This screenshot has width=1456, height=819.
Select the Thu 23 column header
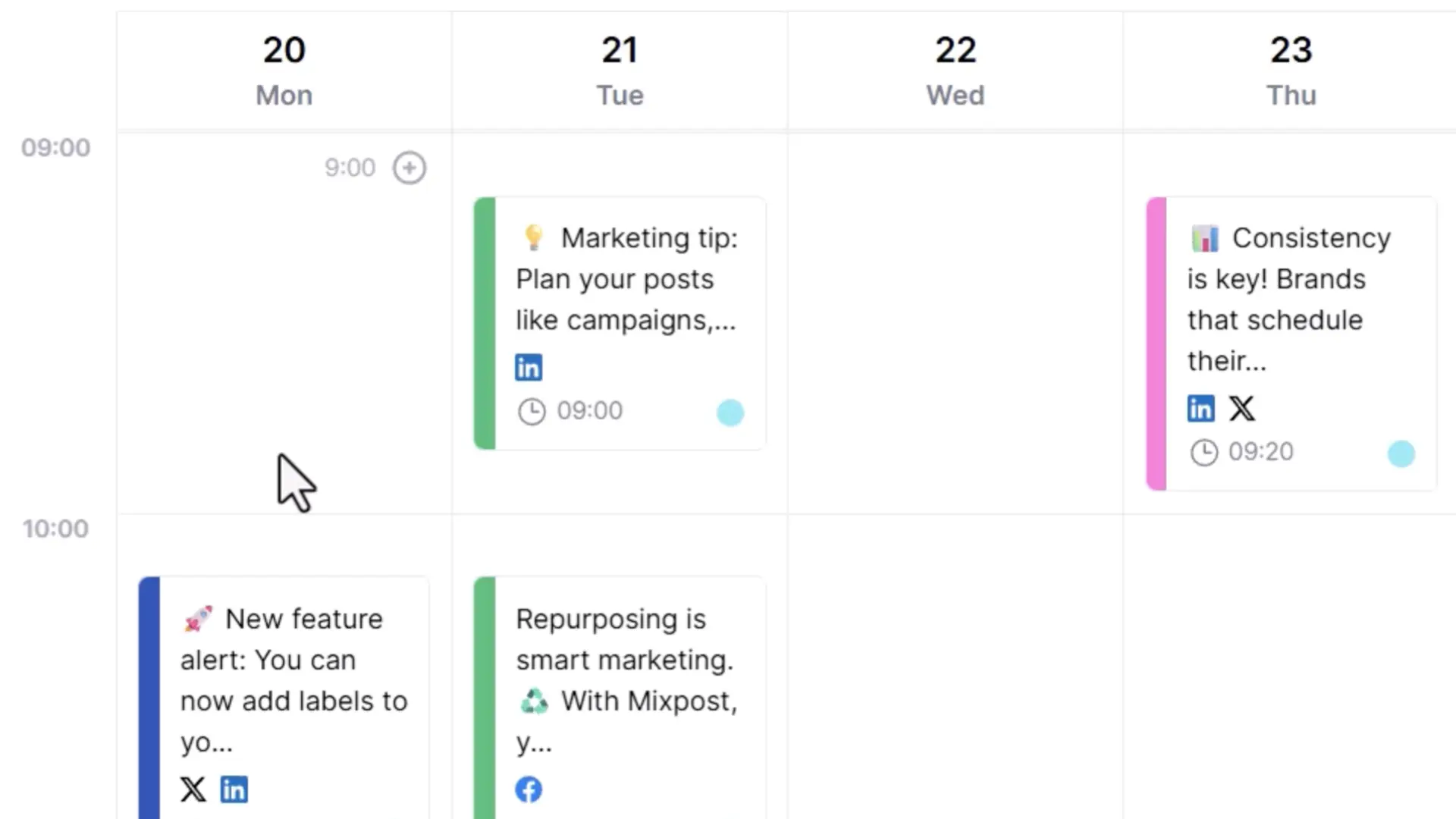point(1291,68)
